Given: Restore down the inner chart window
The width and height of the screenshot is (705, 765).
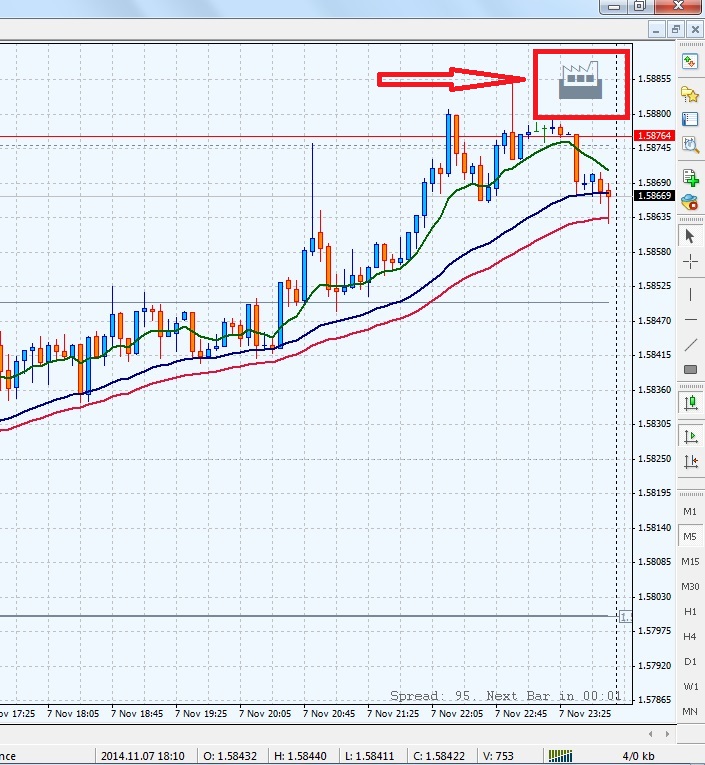Looking at the screenshot, I should click(x=675, y=30).
